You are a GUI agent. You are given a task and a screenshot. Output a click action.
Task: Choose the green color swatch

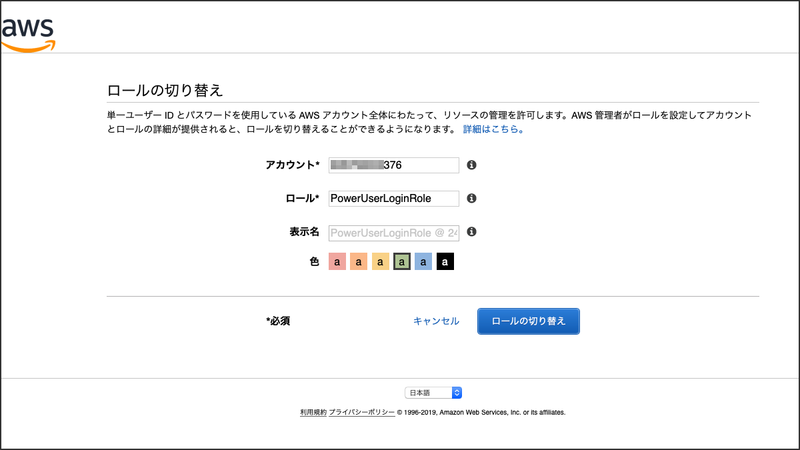[402, 262]
